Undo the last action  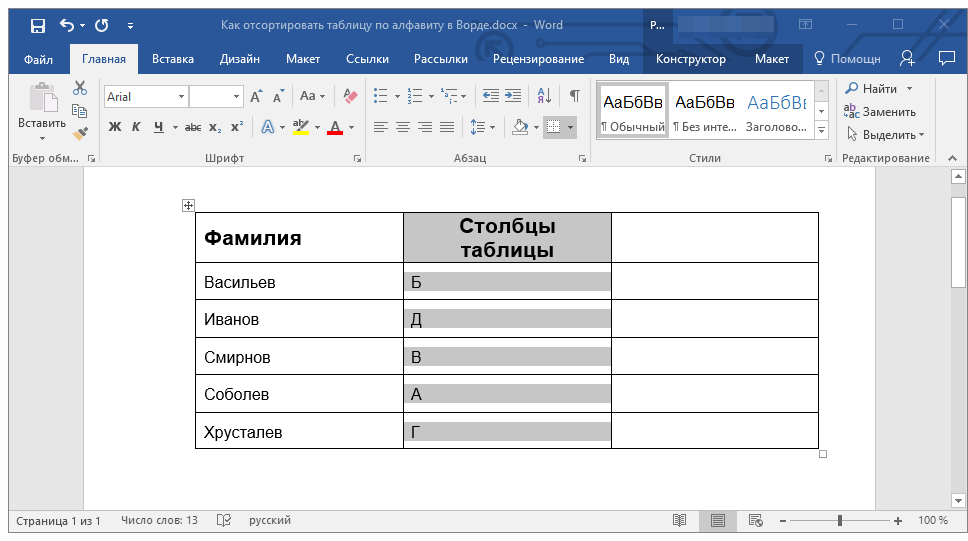tap(66, 25)
